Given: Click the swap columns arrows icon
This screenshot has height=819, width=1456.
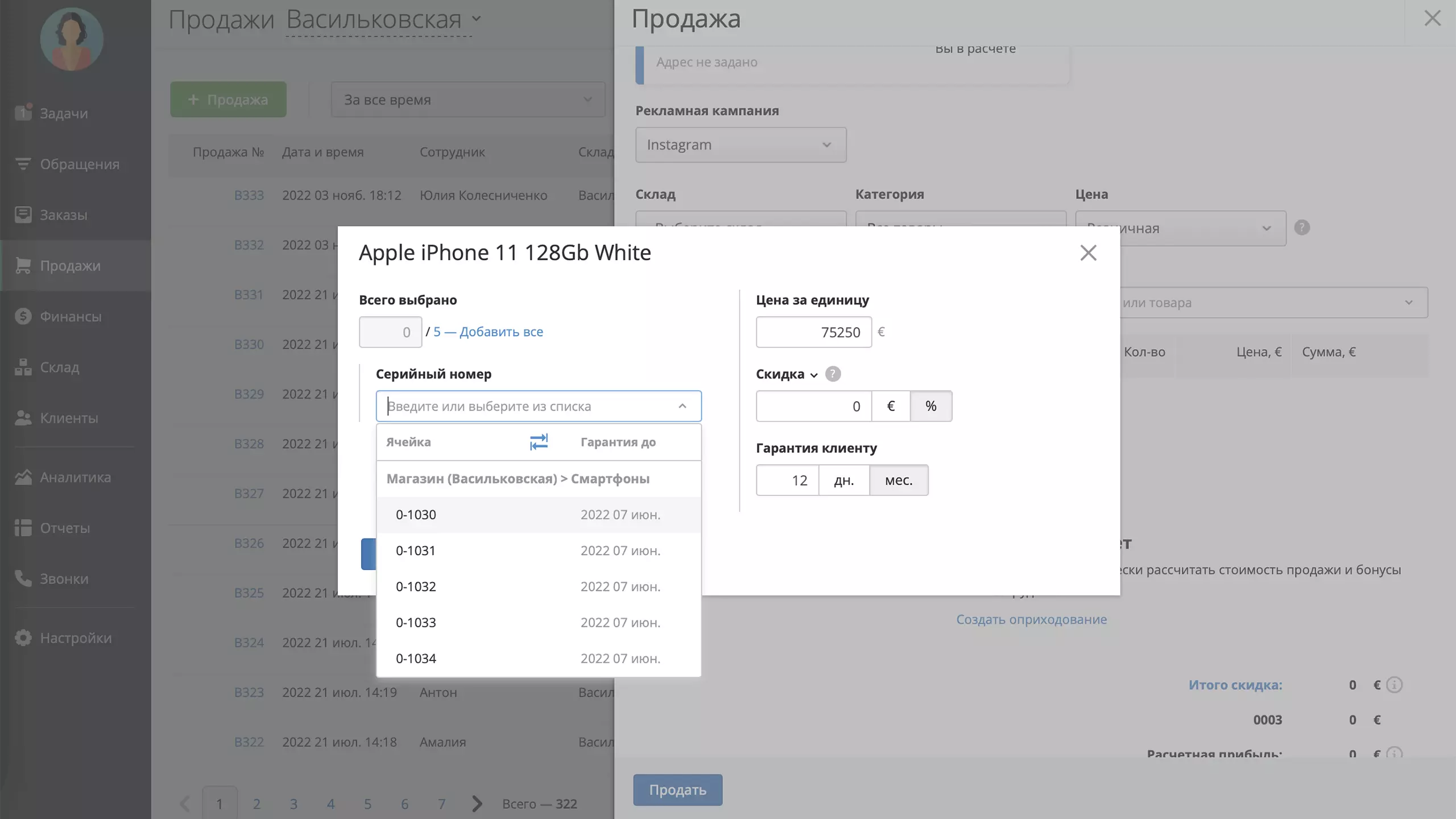Looking at the screenshot, I should 539,442.
